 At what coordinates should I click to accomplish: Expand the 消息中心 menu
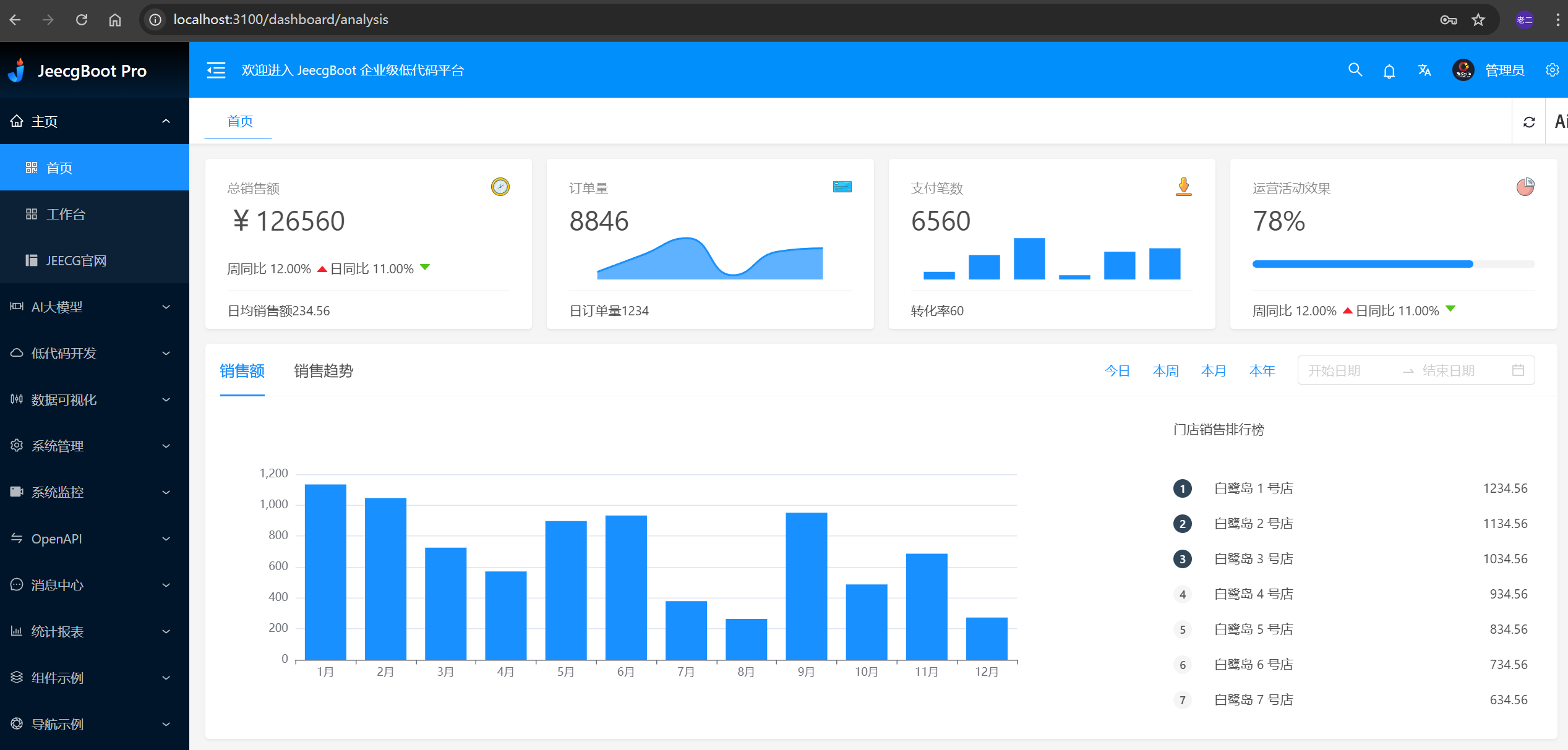95,585
